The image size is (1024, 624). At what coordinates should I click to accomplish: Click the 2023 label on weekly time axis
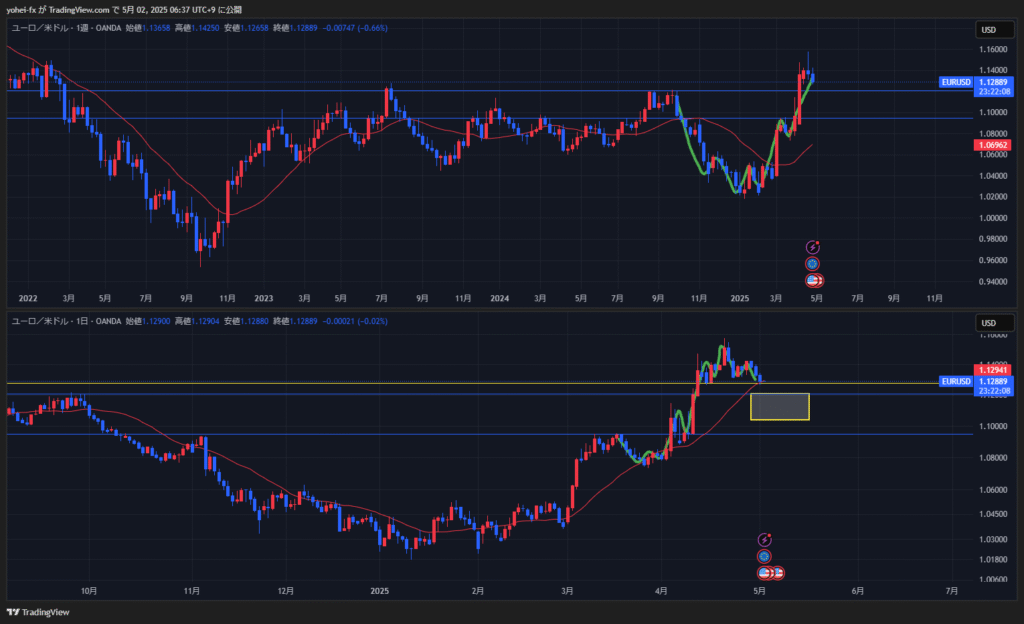264,298
